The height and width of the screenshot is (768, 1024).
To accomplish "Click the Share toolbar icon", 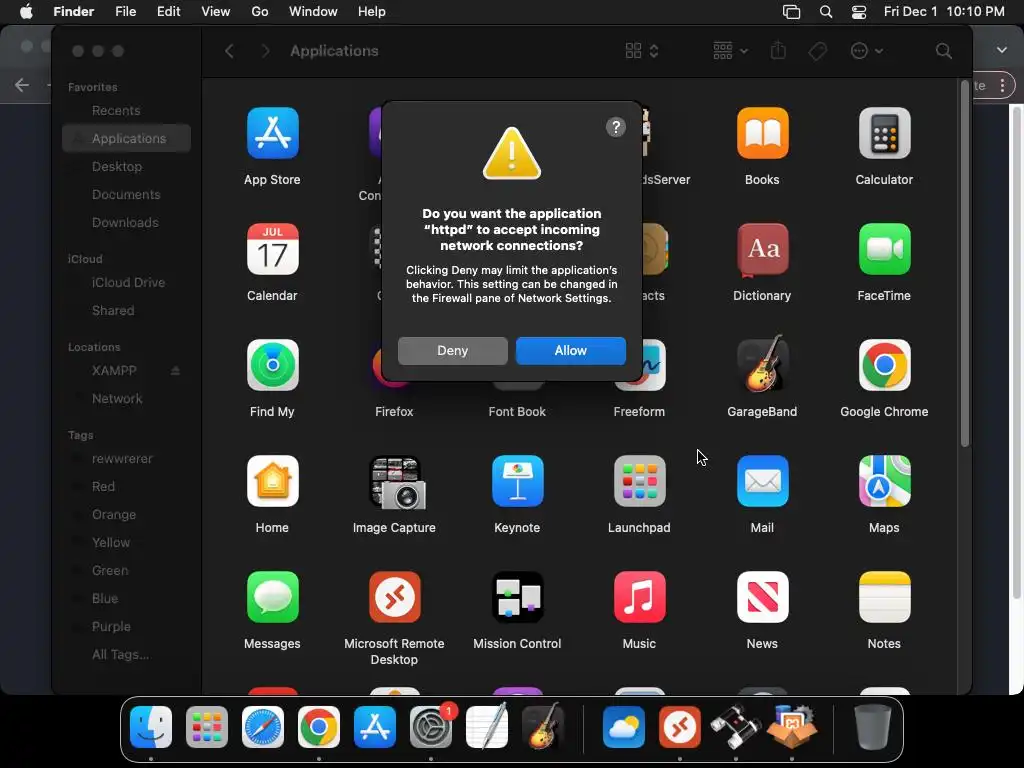I will [778, 50].
